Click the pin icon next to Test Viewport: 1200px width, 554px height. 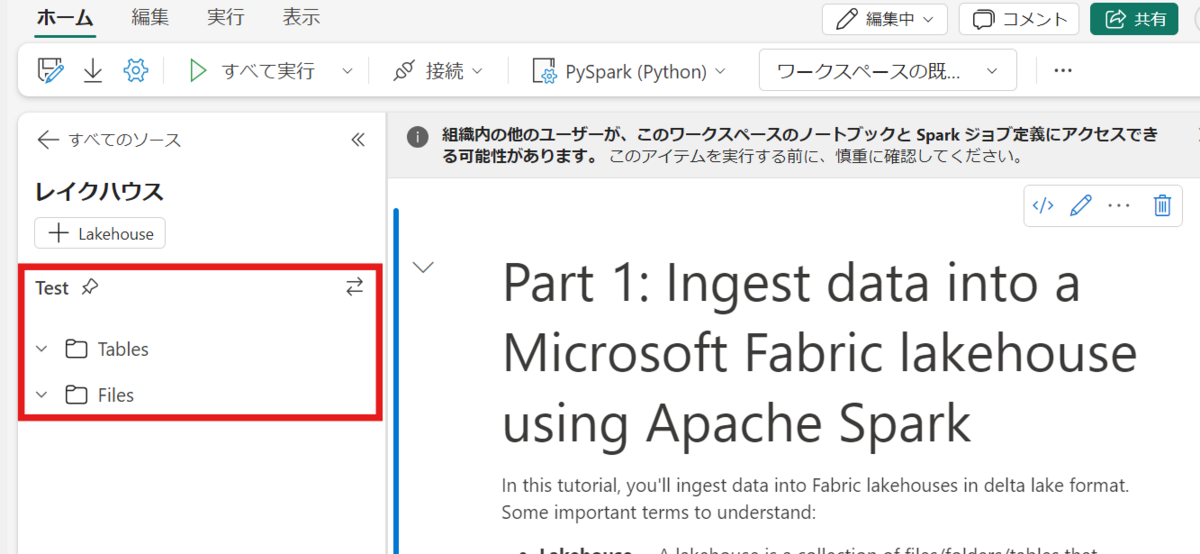pos(90,288)
